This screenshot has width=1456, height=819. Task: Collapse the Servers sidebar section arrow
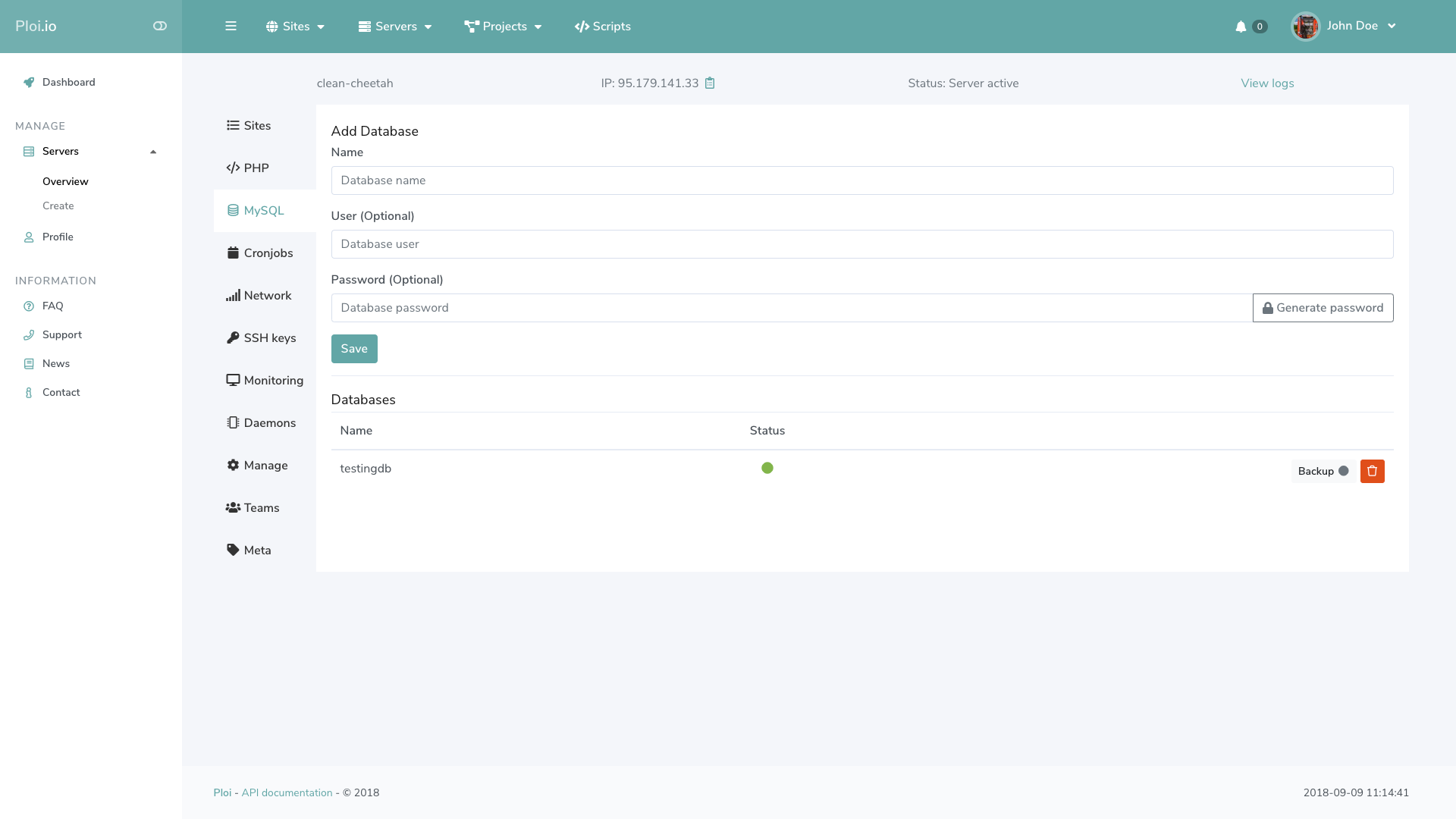point(153,152)
